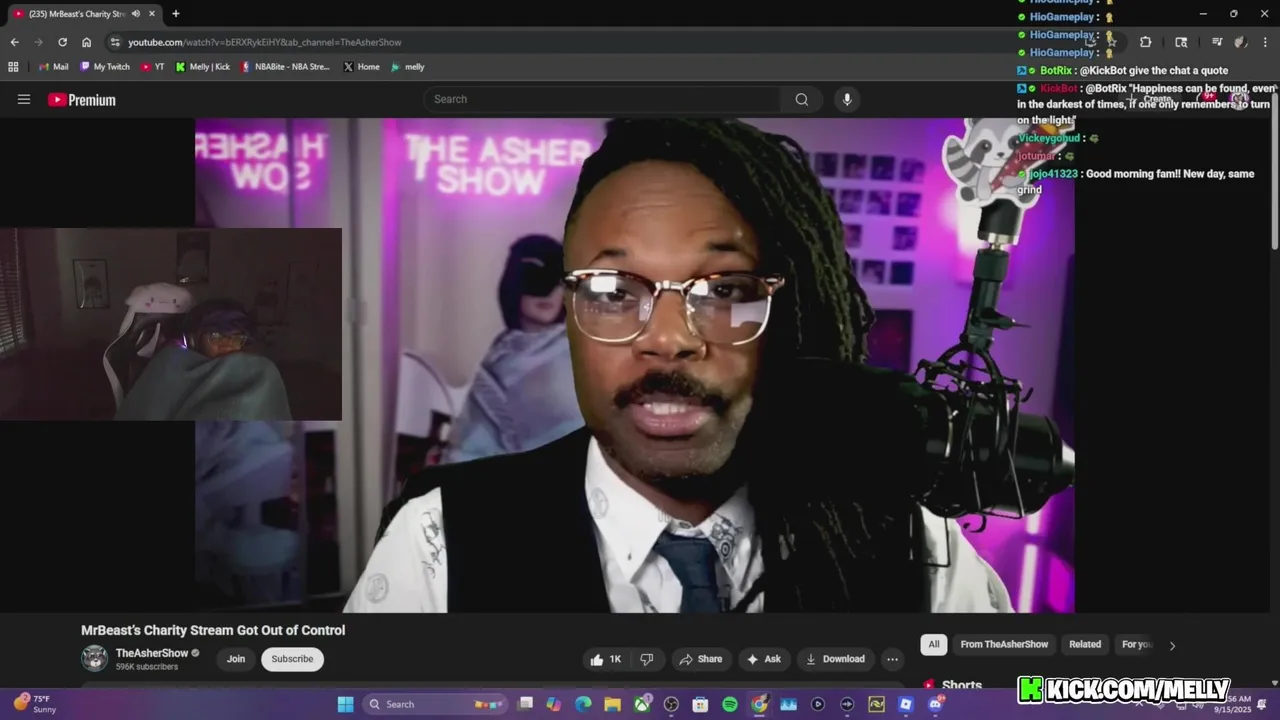
Task: Open Microsoft Store from taskbar
Action: tap(700, 704)
